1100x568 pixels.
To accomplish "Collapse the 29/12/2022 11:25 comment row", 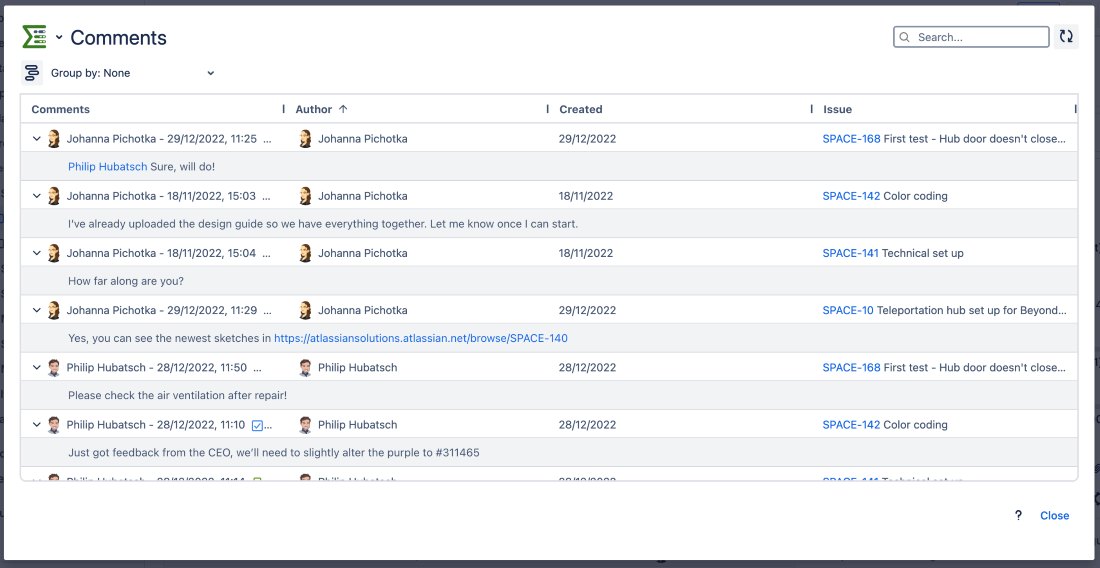I will pos(36,139).
